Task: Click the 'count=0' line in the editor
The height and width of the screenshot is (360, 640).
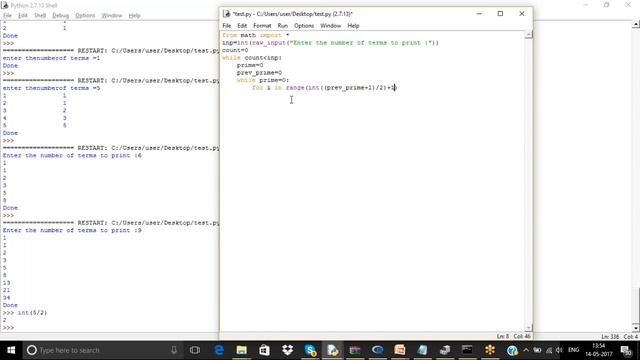Action: point(235,50)
